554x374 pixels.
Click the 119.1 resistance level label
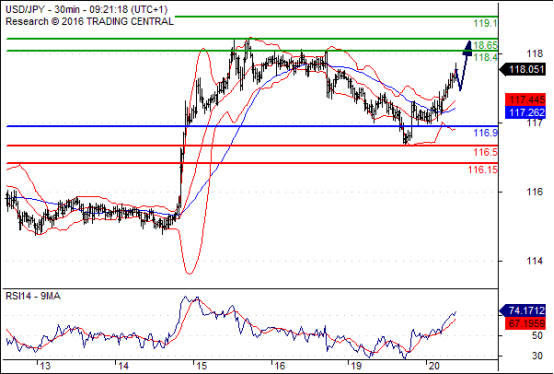[485, 24]
